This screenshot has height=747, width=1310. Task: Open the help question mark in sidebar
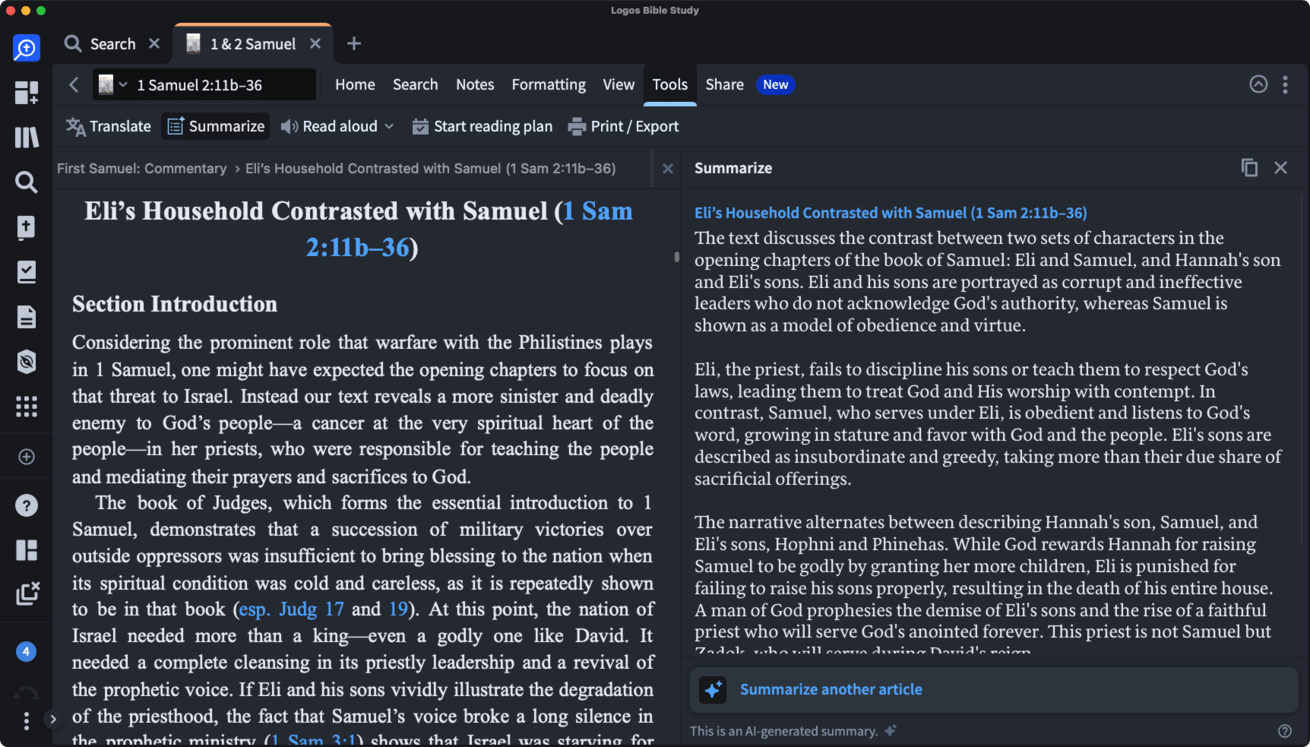(x=26, y=505)
